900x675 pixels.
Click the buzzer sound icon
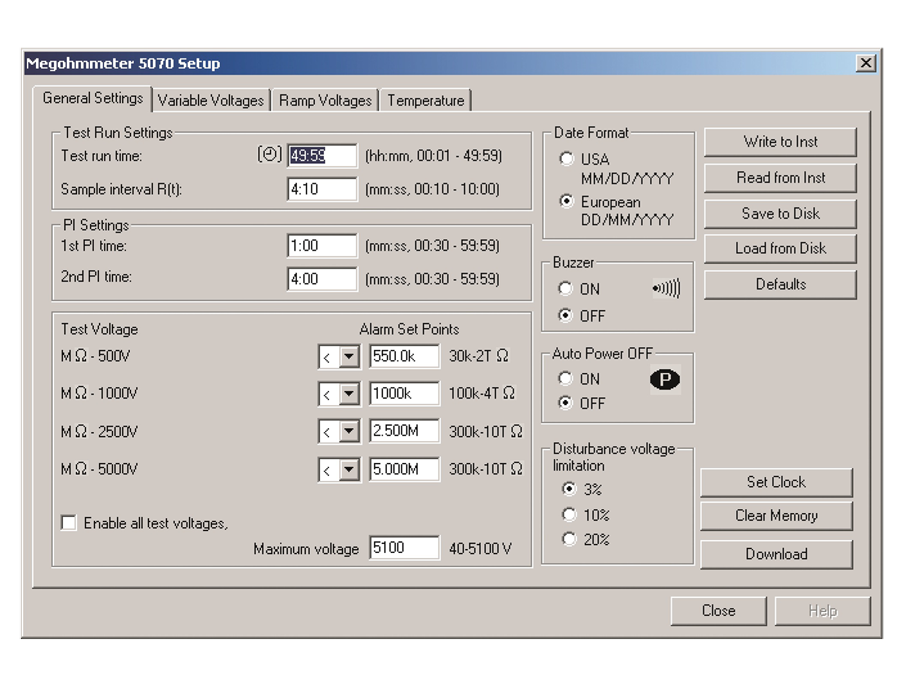point(666,289)
